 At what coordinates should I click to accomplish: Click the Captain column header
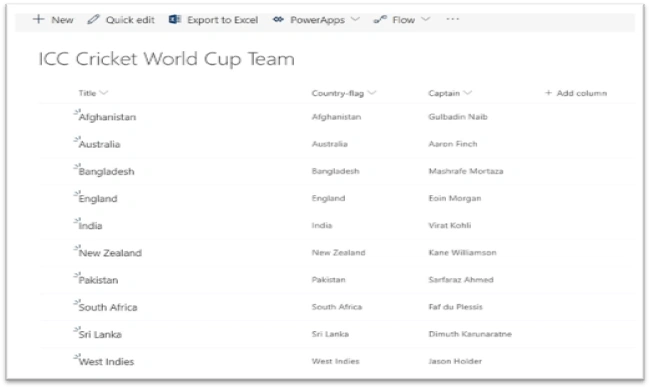[x=444, y=93]
